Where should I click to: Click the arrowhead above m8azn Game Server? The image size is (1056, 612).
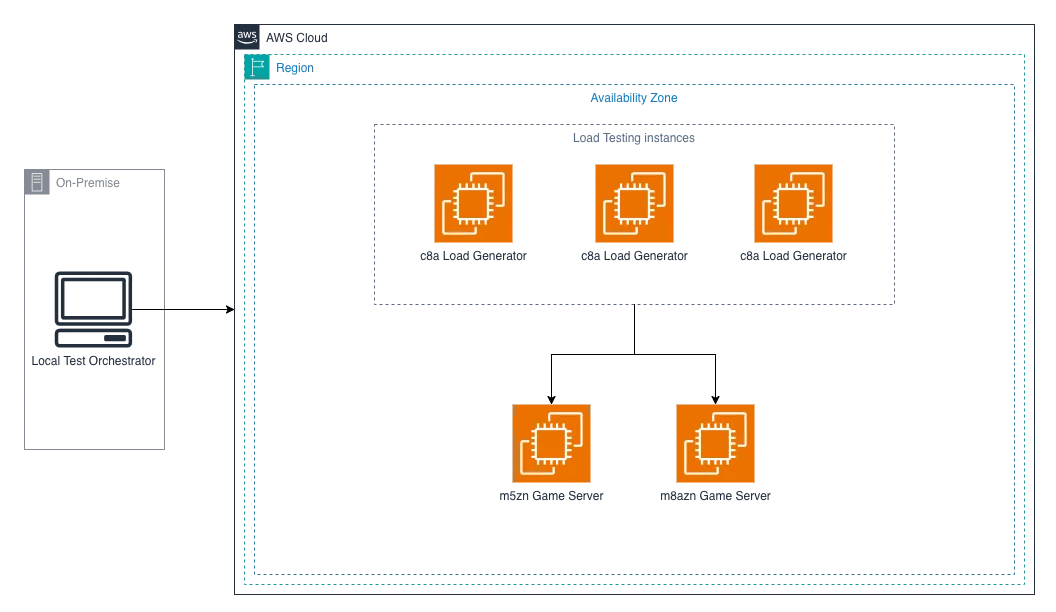click(x=715, y=400)
